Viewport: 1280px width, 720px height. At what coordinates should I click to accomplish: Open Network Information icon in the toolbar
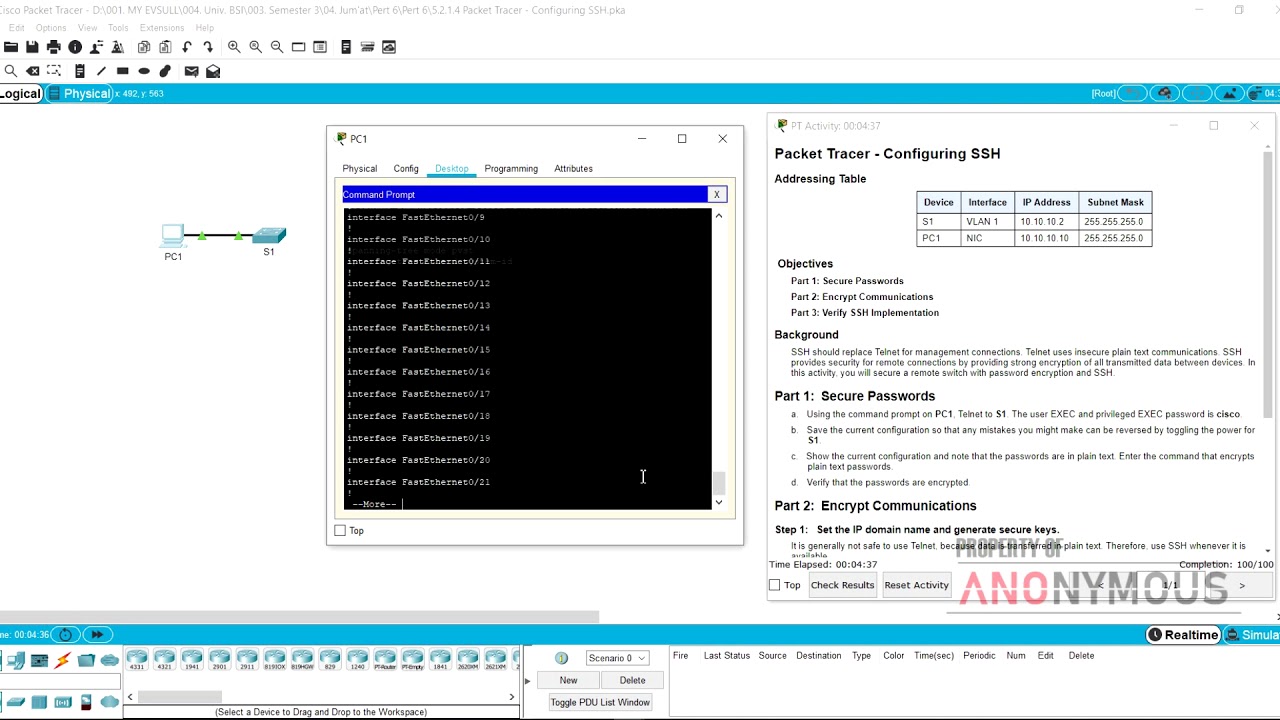[x=75, y=47]
